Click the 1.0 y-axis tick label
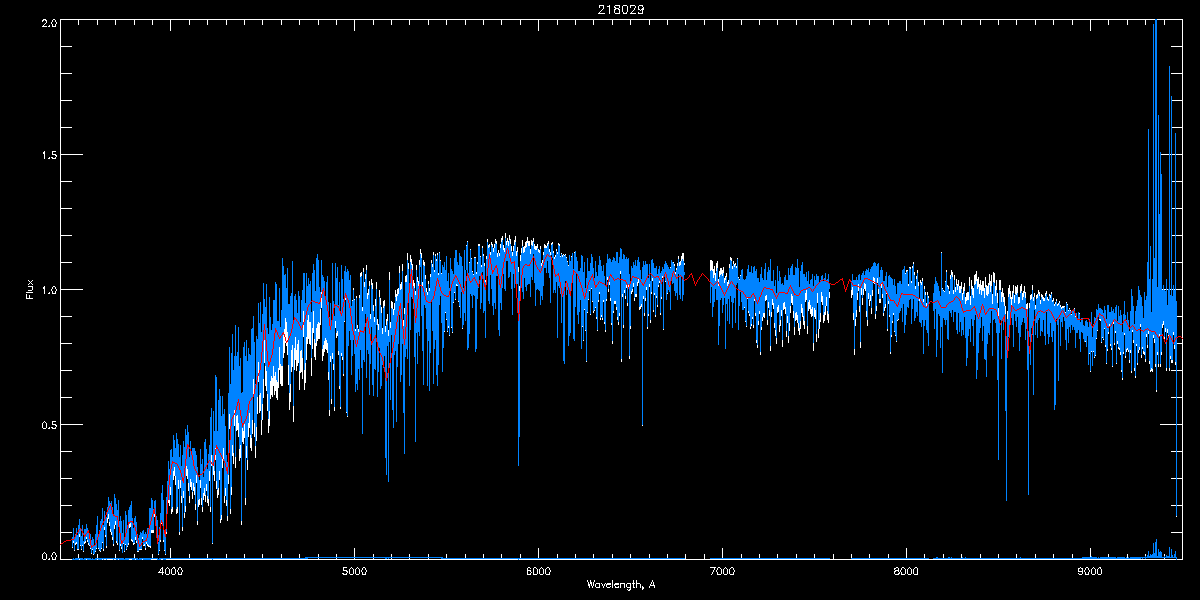 [48, 290]
